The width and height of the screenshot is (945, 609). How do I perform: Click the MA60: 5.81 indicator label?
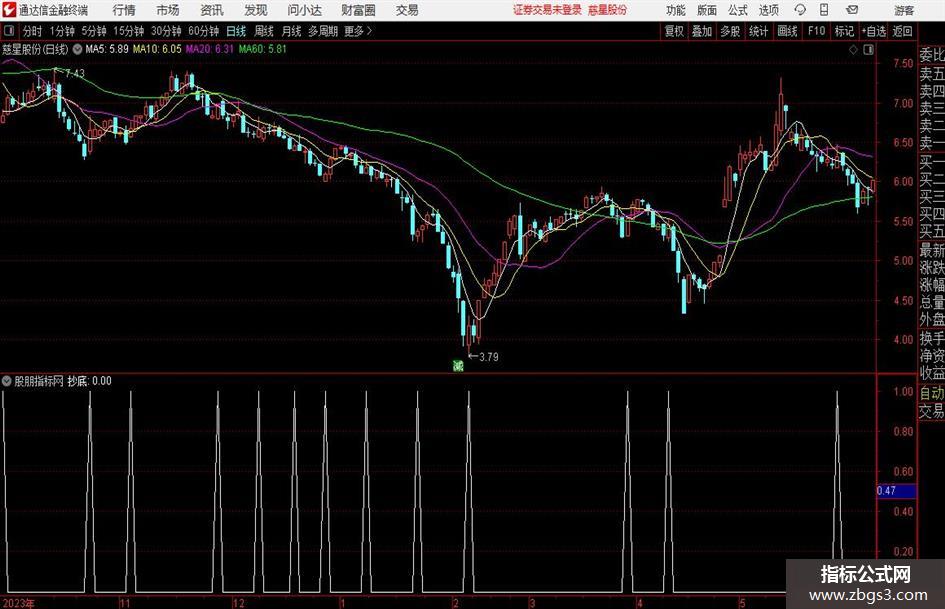[262, 49]
